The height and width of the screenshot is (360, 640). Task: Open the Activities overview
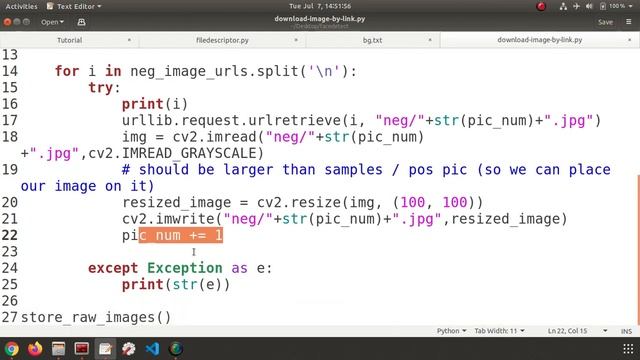pos(21,6)
